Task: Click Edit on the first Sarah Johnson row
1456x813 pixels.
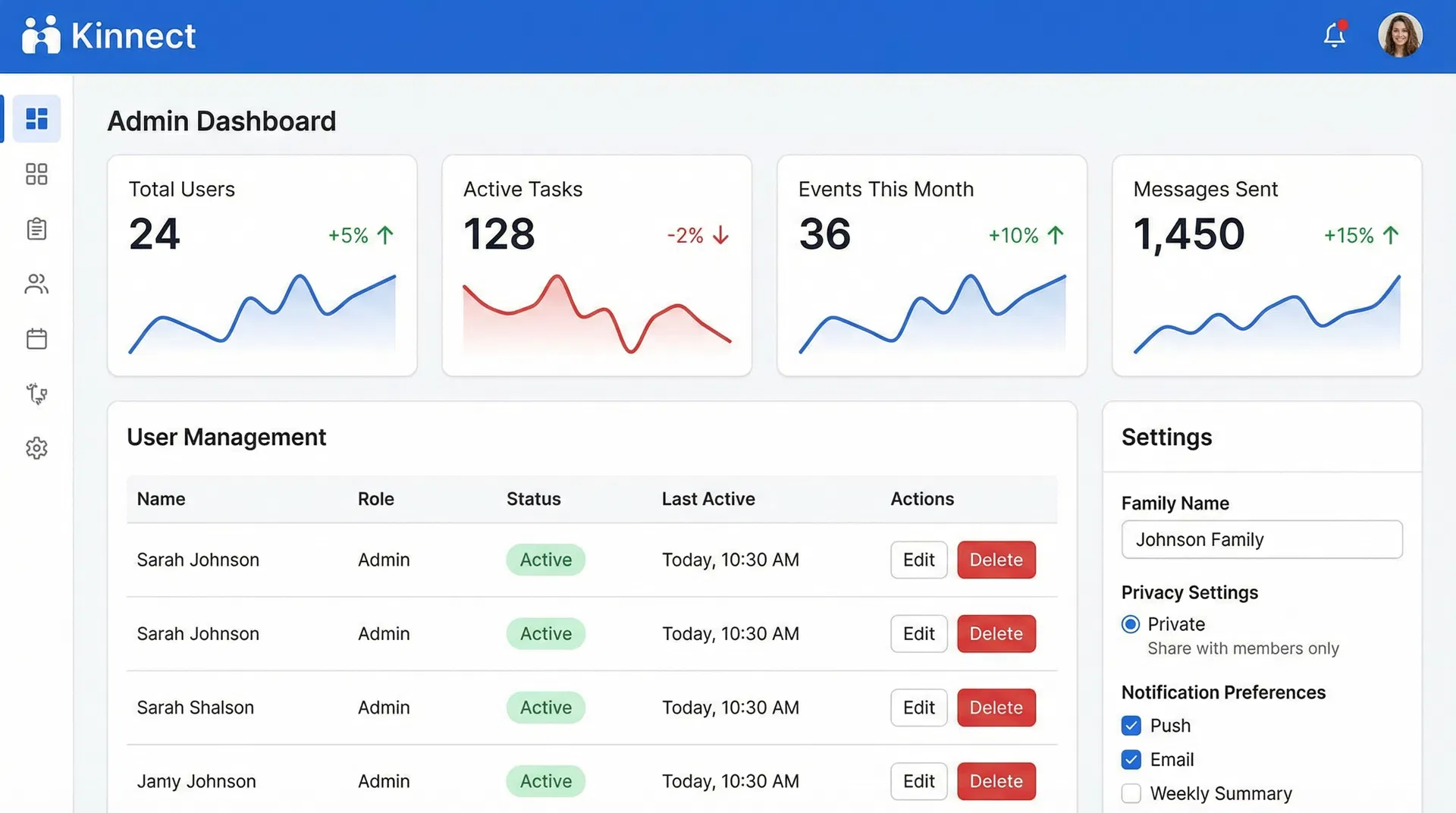Action: 918,560
